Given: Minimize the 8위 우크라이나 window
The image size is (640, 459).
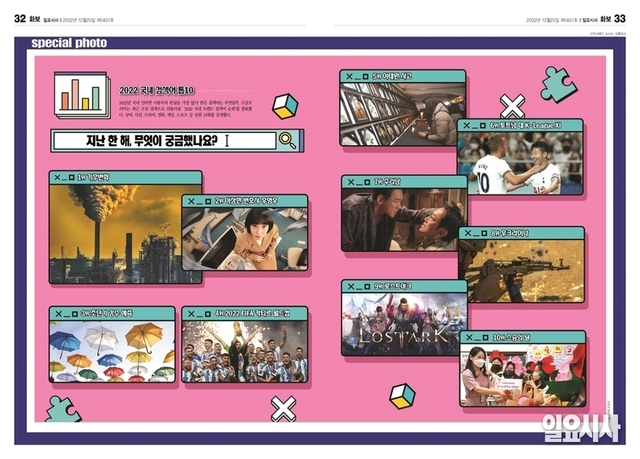Looking at the screenshot, I should [476, 235].
